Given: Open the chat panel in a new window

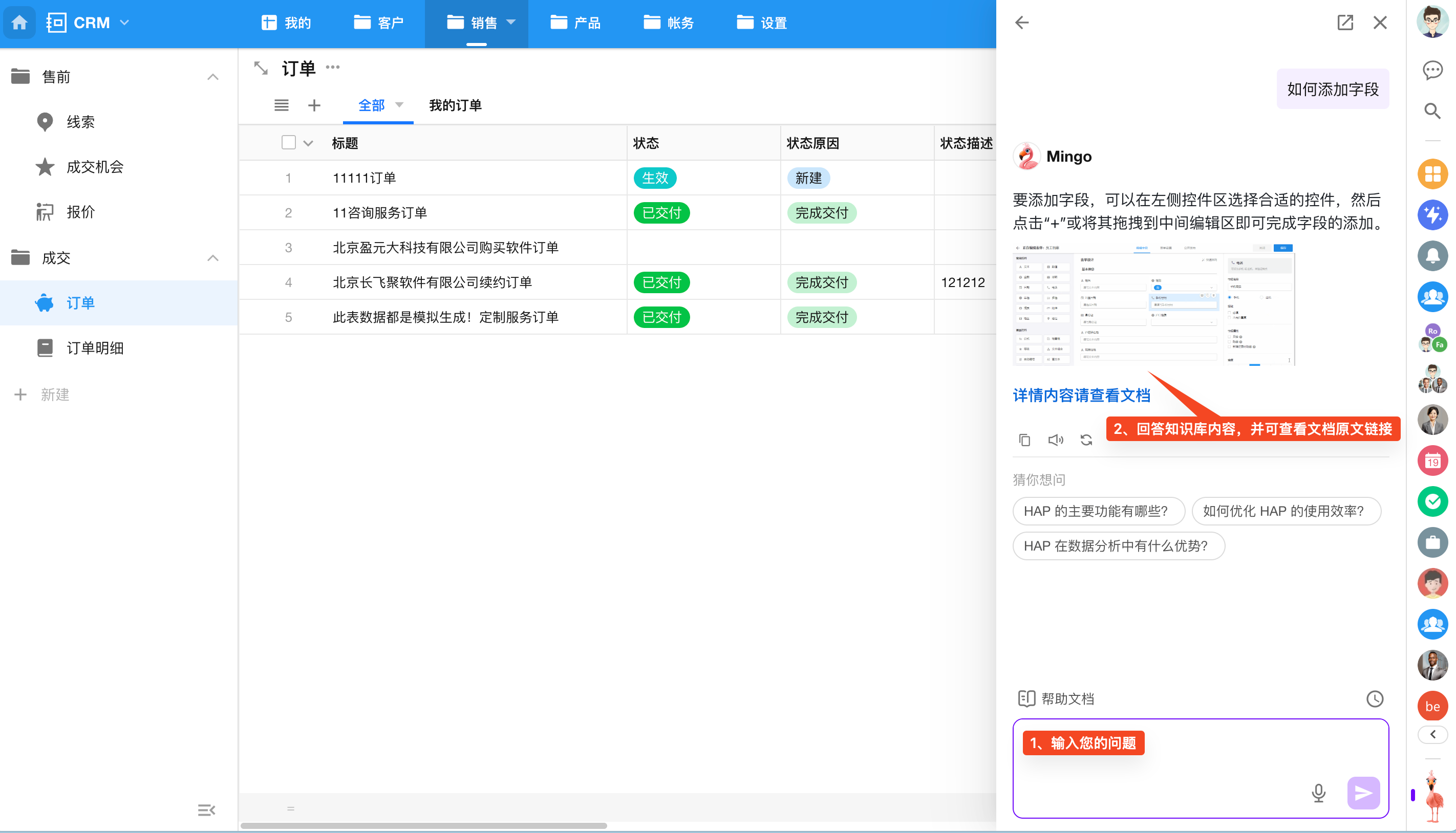Looking at the screenshot, I should pos(1345,23).
